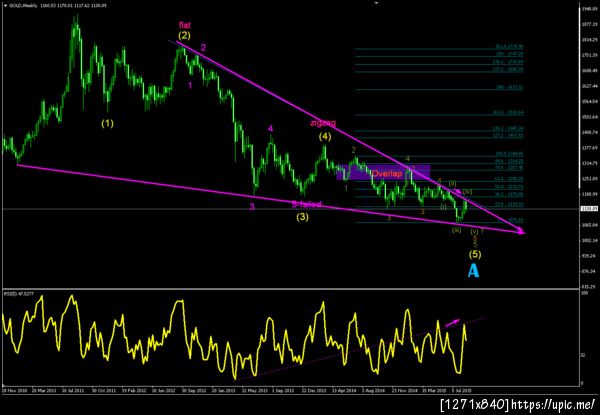Select the dotted magenta RSI trendline
Viewport: 600px width, 415px height.
tap(360, 348)
